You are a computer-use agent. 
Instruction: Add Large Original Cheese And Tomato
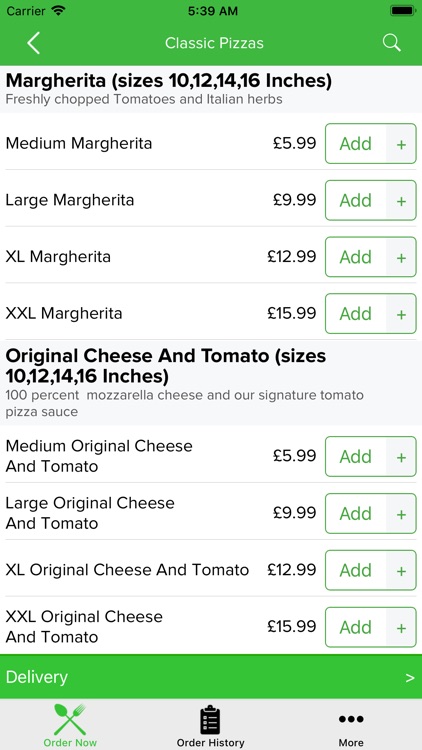click(355, 514)
